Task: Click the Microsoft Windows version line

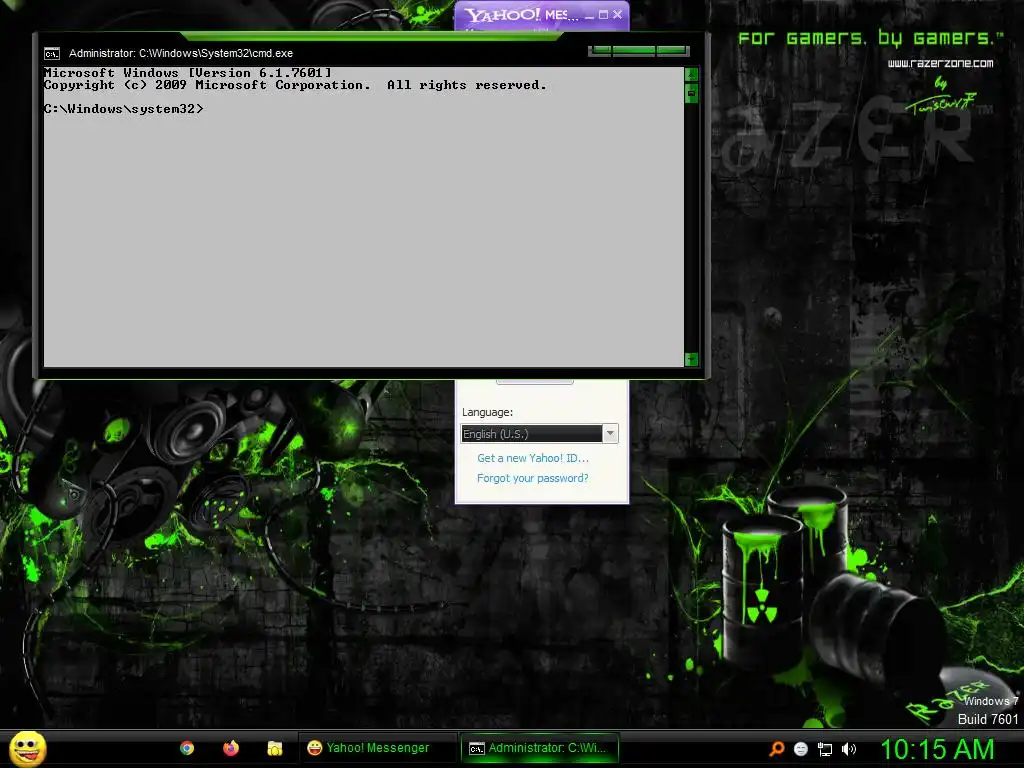Action: 187,72
